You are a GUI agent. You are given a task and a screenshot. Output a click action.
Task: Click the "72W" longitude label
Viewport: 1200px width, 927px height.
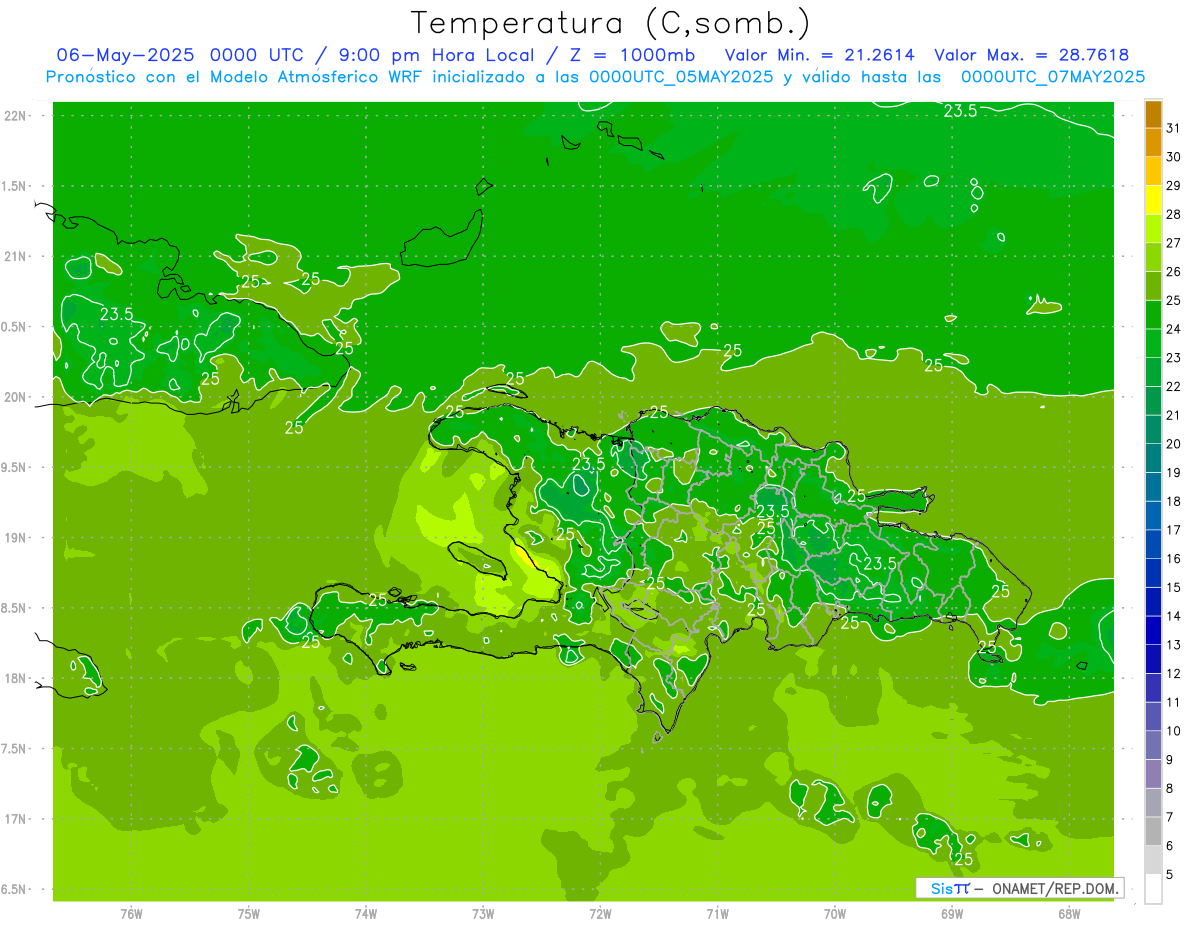600,914
